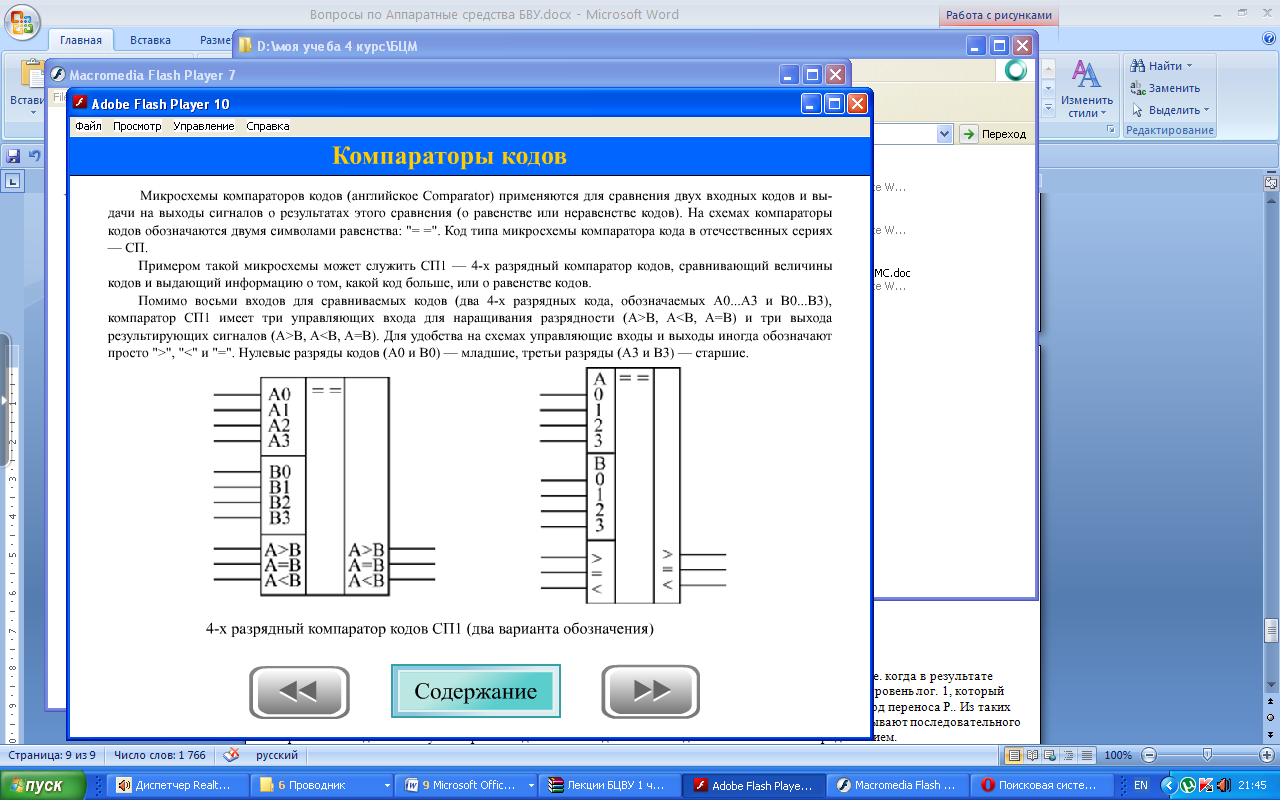Open Изменить стили dropdown in Word
This screenshot has height=800, width=1280.
(1087, 88)
